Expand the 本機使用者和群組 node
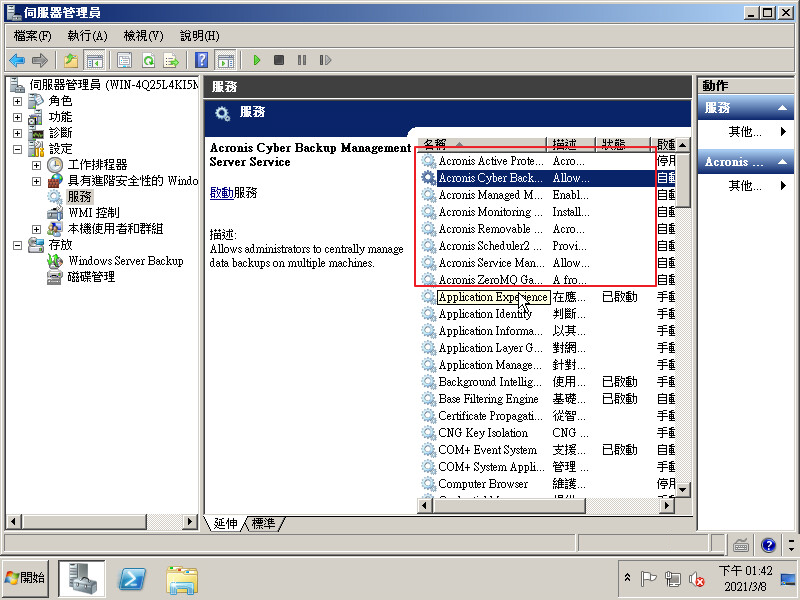Viewport: 800px width, 600px height. 36,229
